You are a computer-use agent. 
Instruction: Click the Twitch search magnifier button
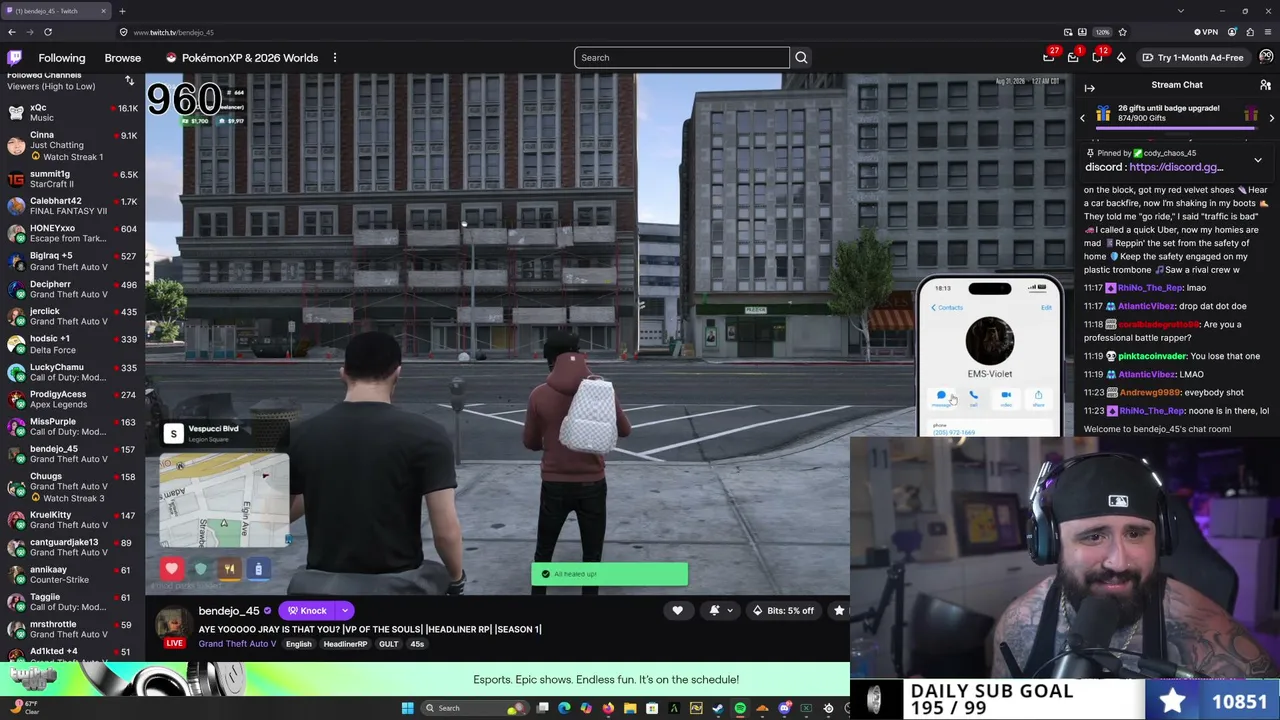(x=801, y=57)
